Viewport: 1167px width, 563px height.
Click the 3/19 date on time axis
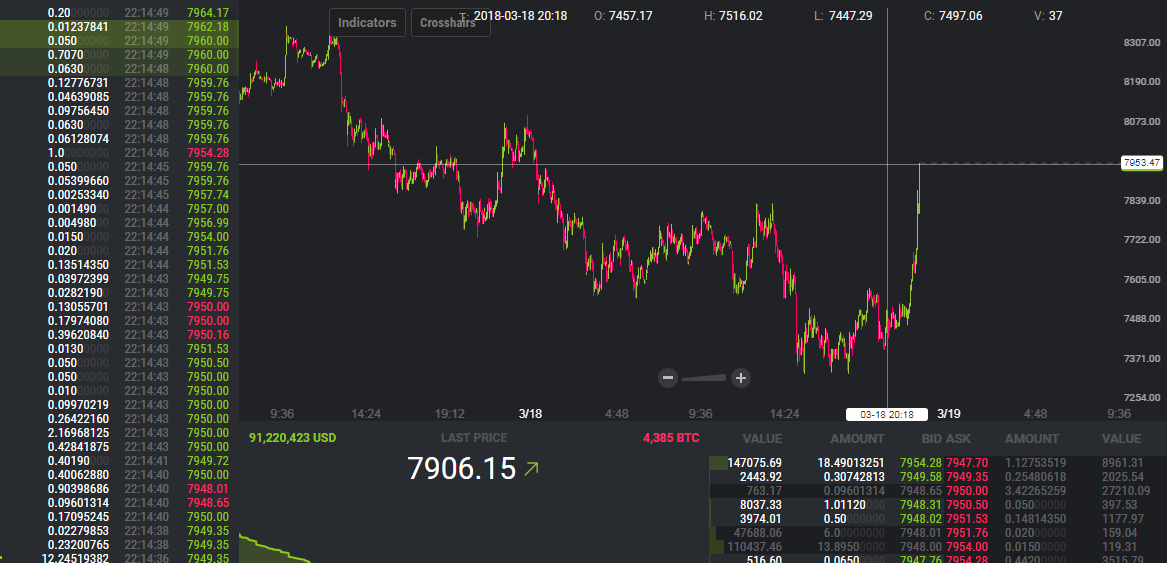click(948, 414)
